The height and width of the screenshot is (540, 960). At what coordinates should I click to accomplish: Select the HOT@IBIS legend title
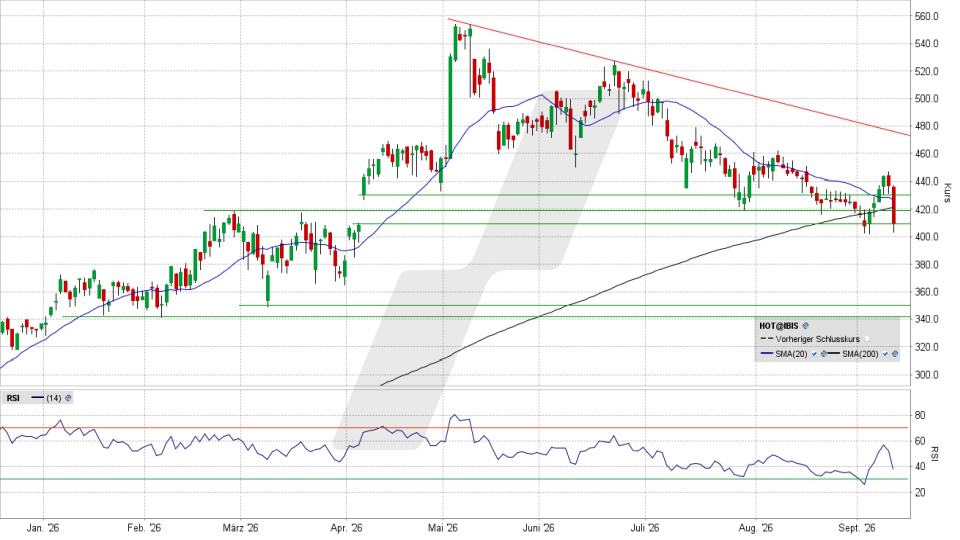tap(779, 326)
